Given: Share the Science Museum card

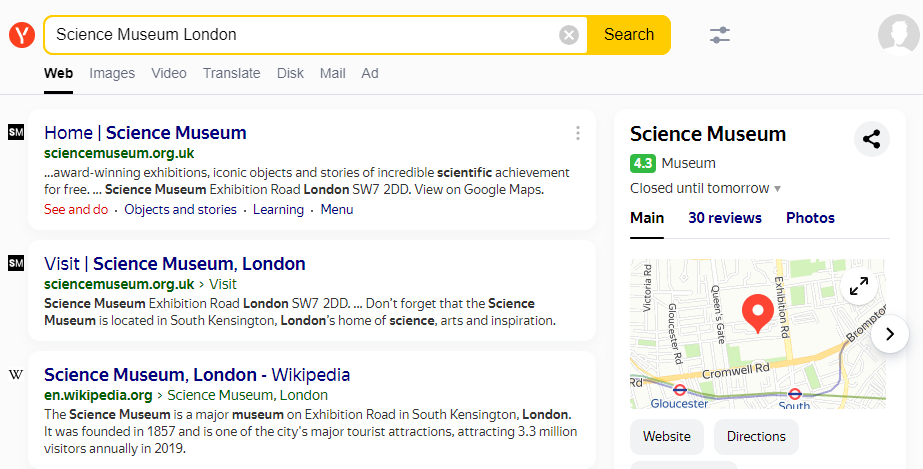Looking at the screenshot, I should tap(872, 139).
